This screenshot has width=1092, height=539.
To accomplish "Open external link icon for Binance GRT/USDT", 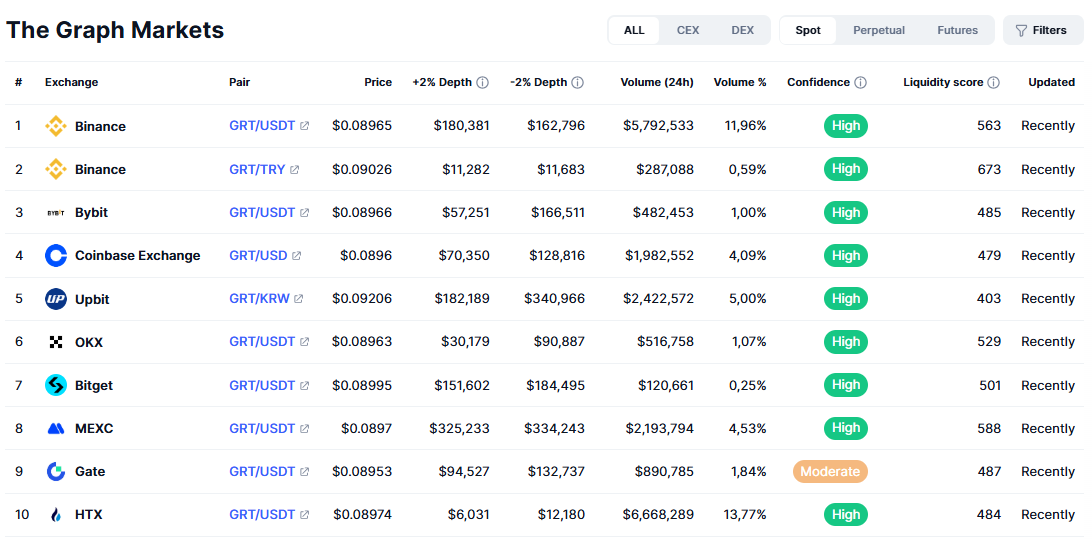I will click(304, 126).
